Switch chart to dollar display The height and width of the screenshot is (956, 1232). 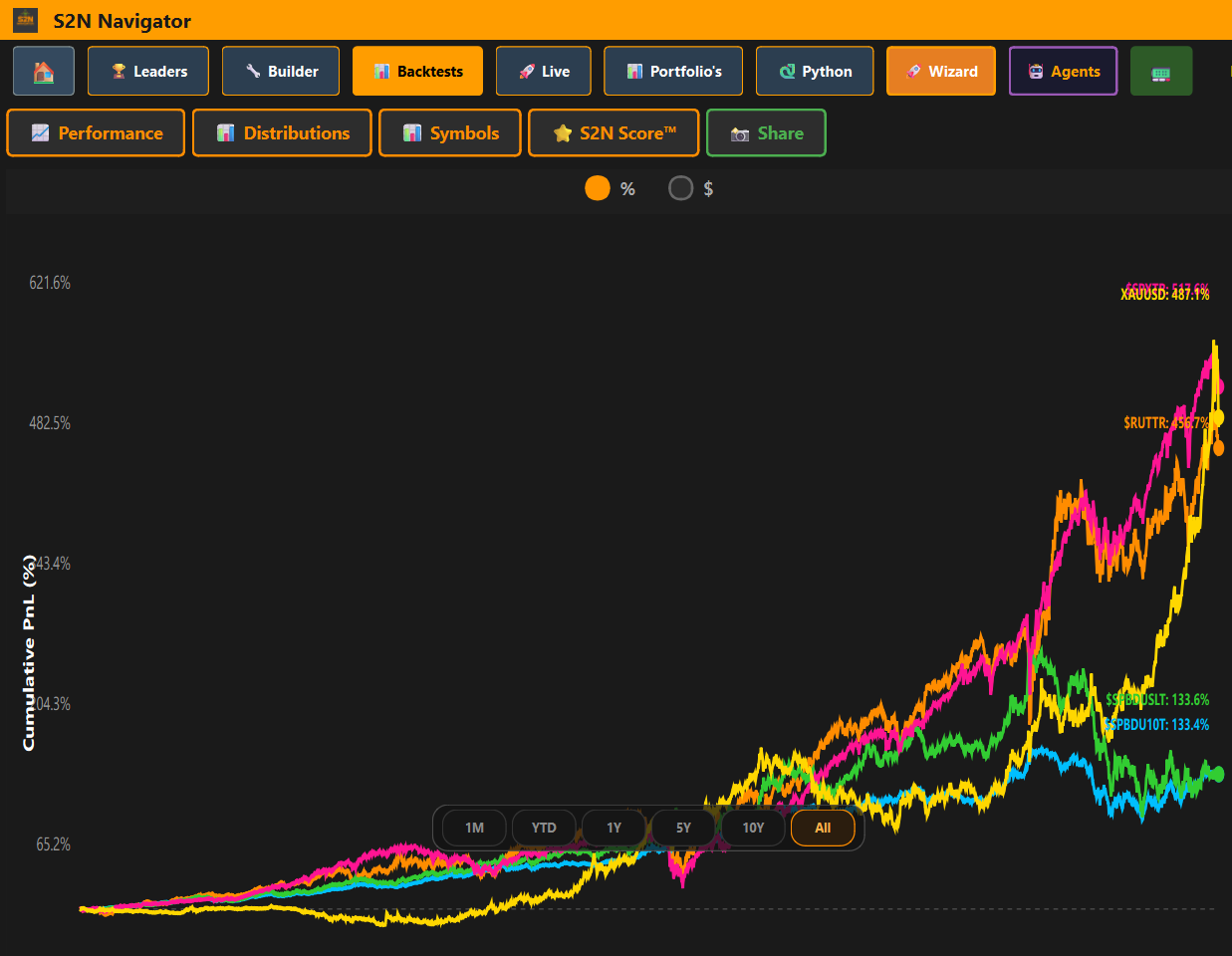click(680, 188)
